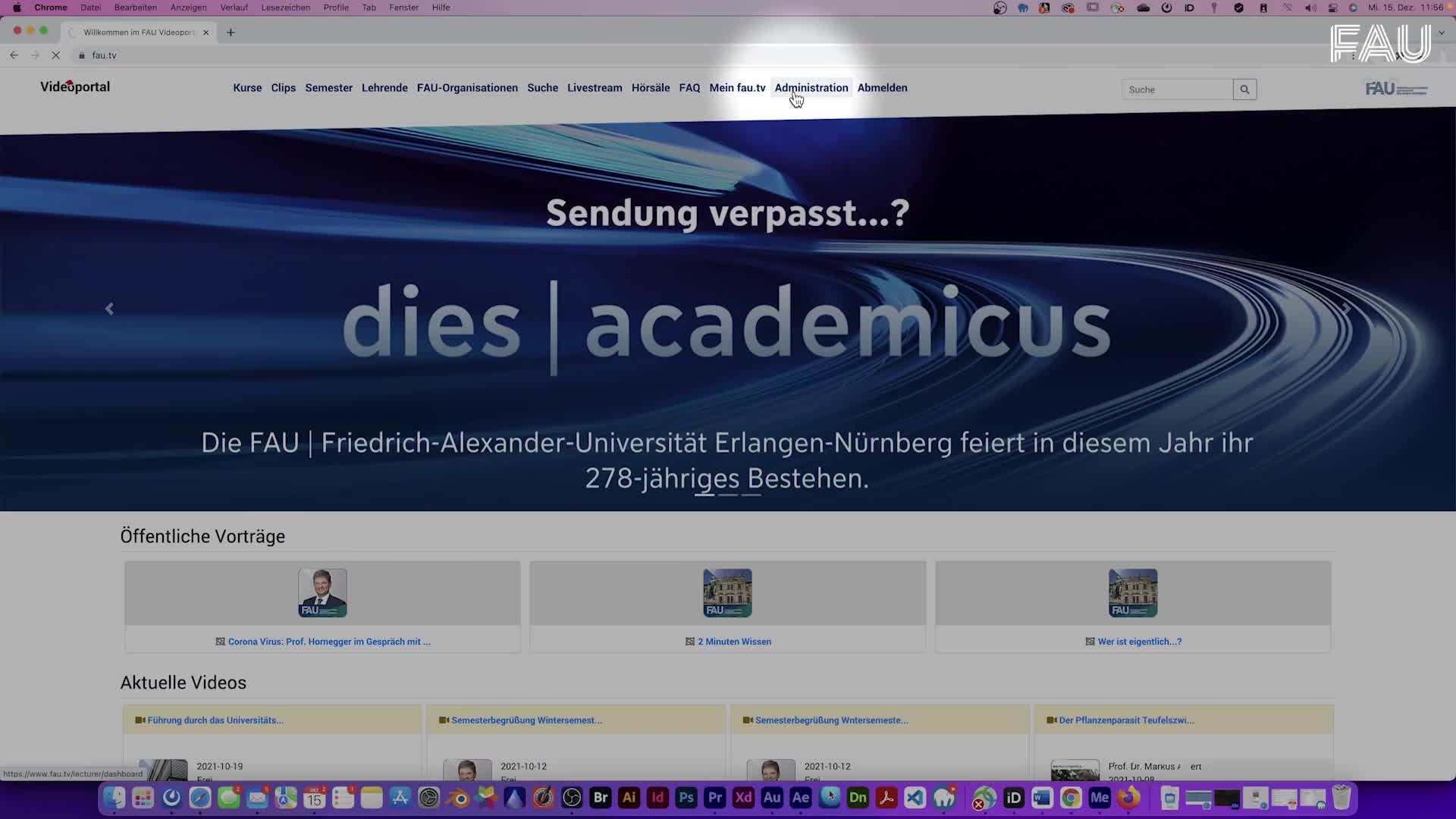The image size is (1456, 819).
Task: Launch Premiere Pro from the dock
Action: pyautogui.click(x=714, y=798)
